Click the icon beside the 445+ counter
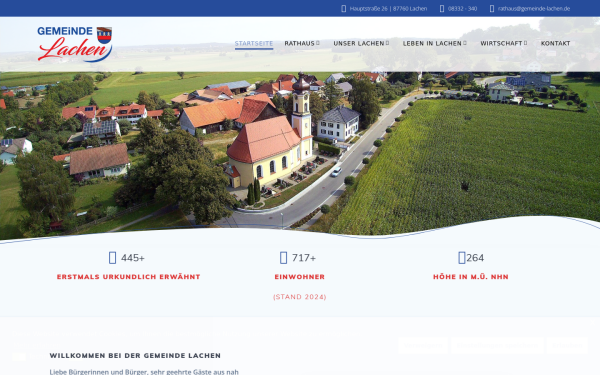Viewport: 600px width, 375px height. (112, 258)
